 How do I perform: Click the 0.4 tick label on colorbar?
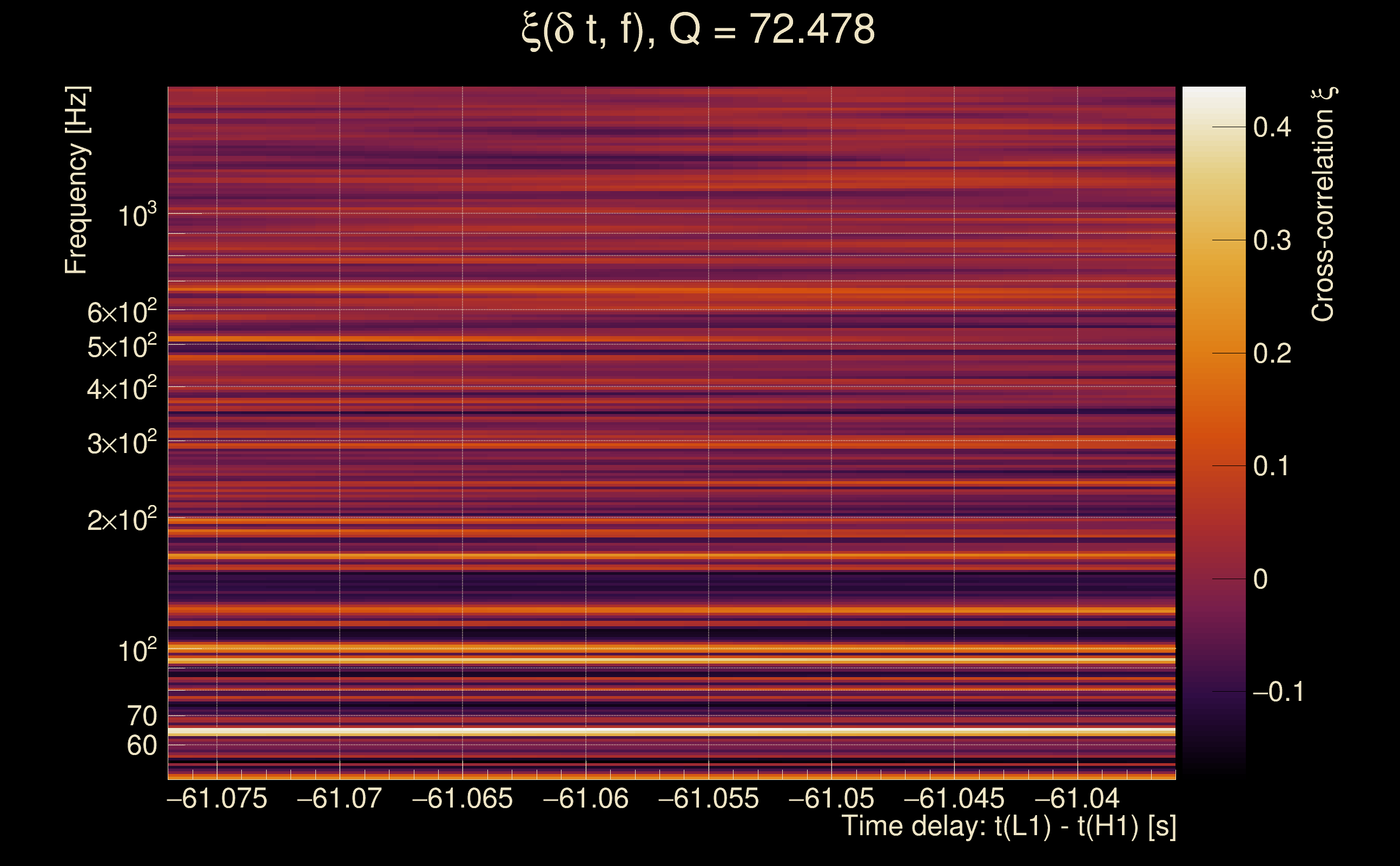[1272, 127]
